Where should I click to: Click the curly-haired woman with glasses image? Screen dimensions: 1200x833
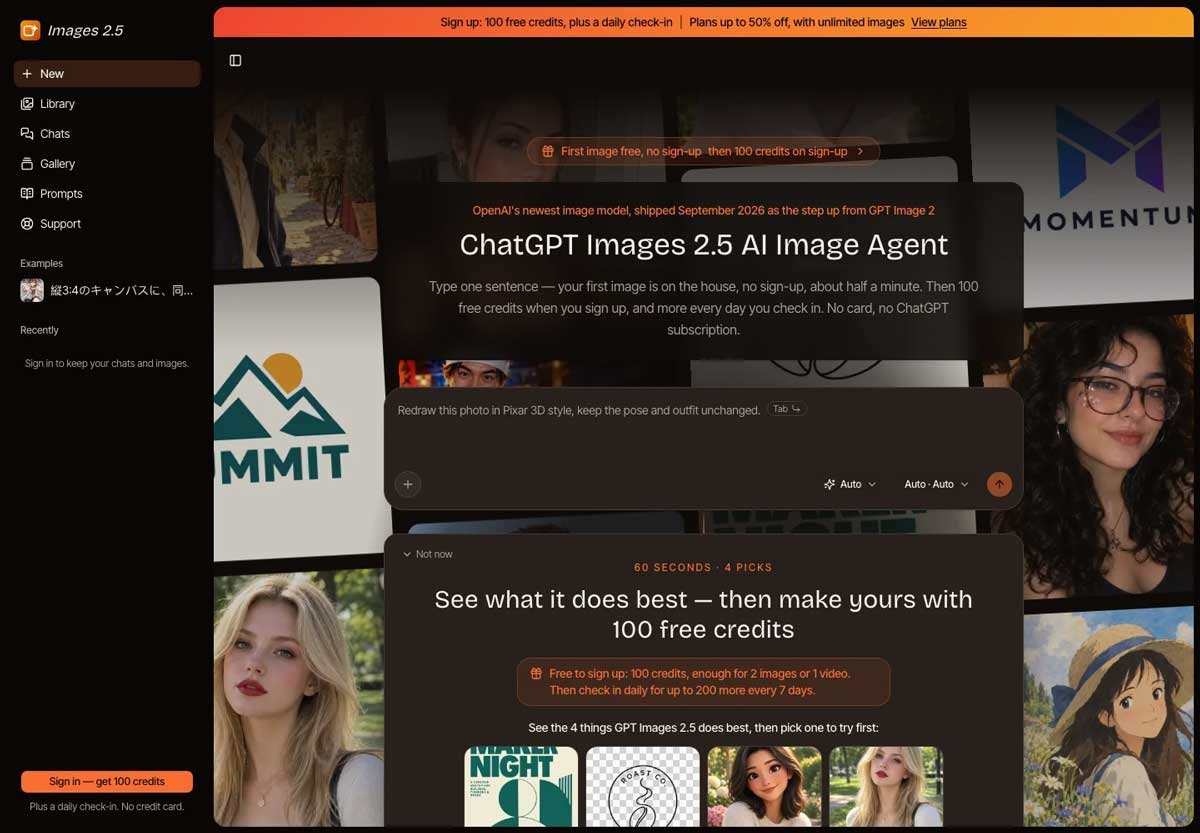[1108, 454]
